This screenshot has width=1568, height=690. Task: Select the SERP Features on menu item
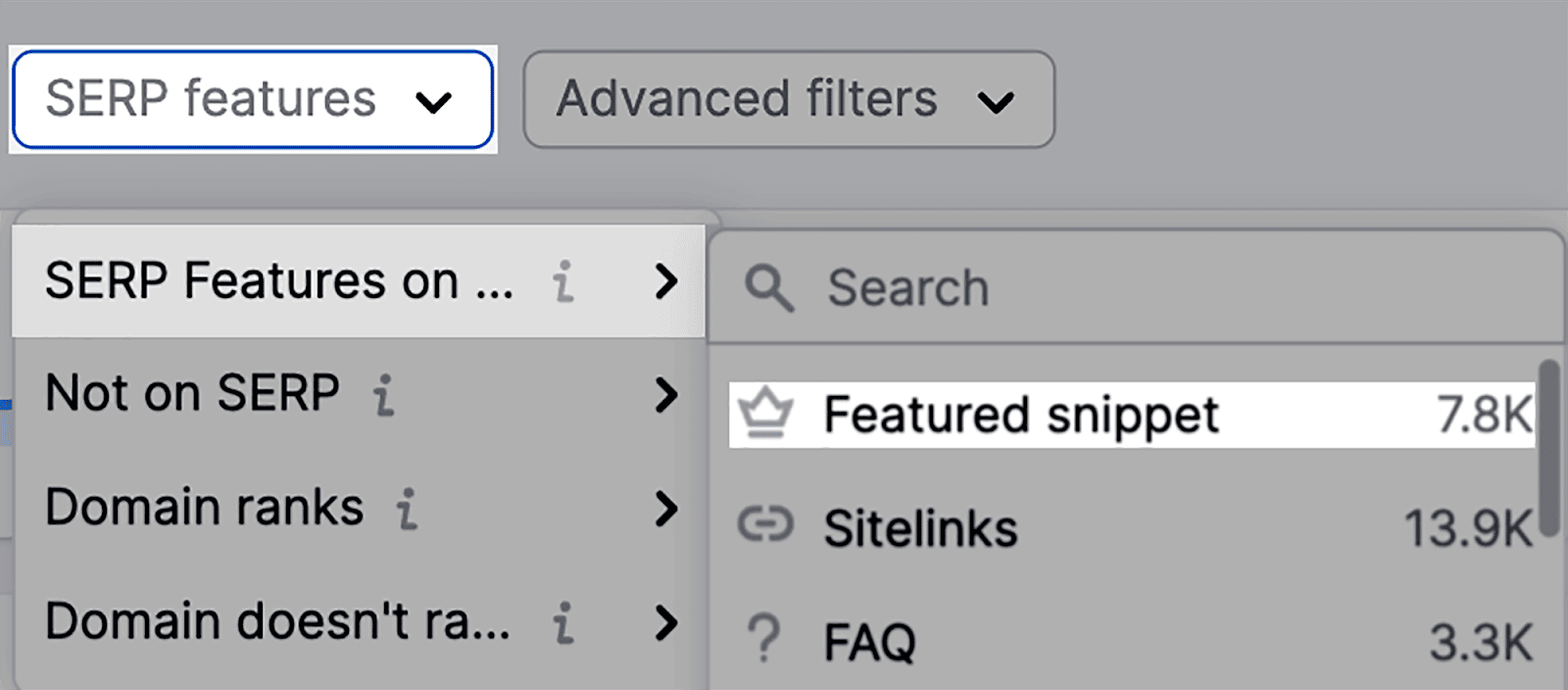point(279,281)
